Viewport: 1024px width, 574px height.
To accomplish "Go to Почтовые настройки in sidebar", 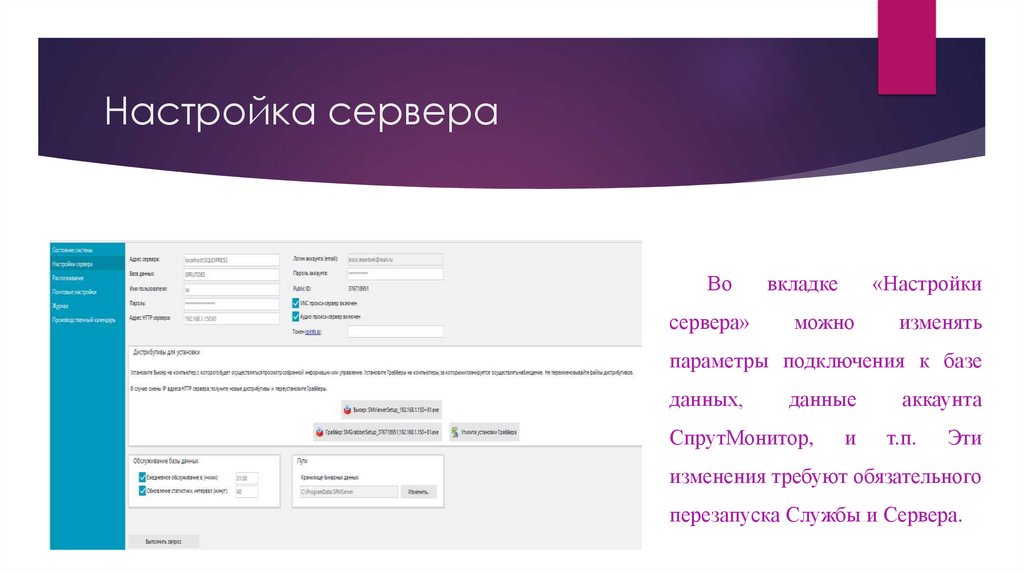I will (74, 292).
